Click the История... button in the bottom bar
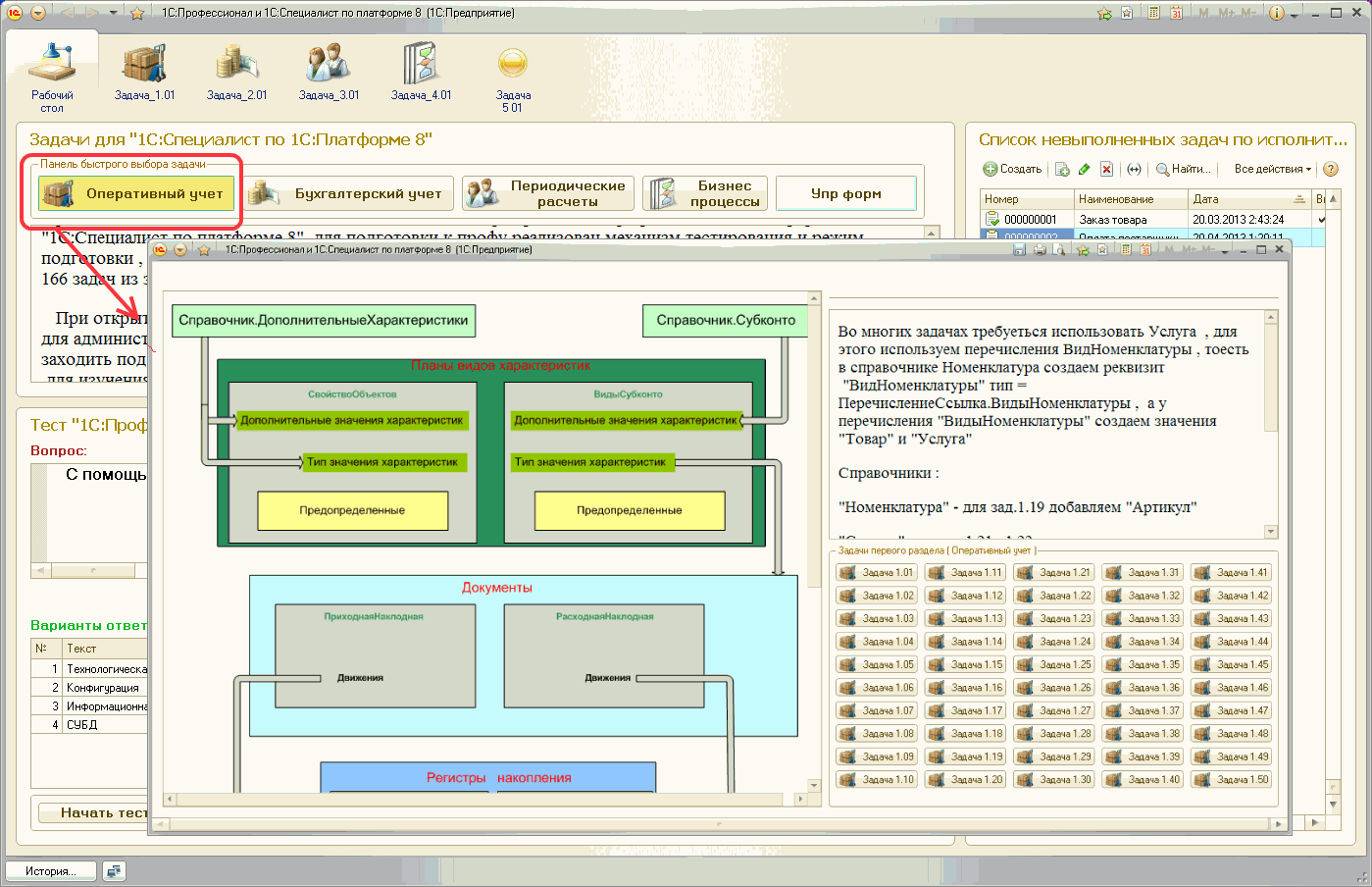This screenshot has height=887, width=1372. 52,871
